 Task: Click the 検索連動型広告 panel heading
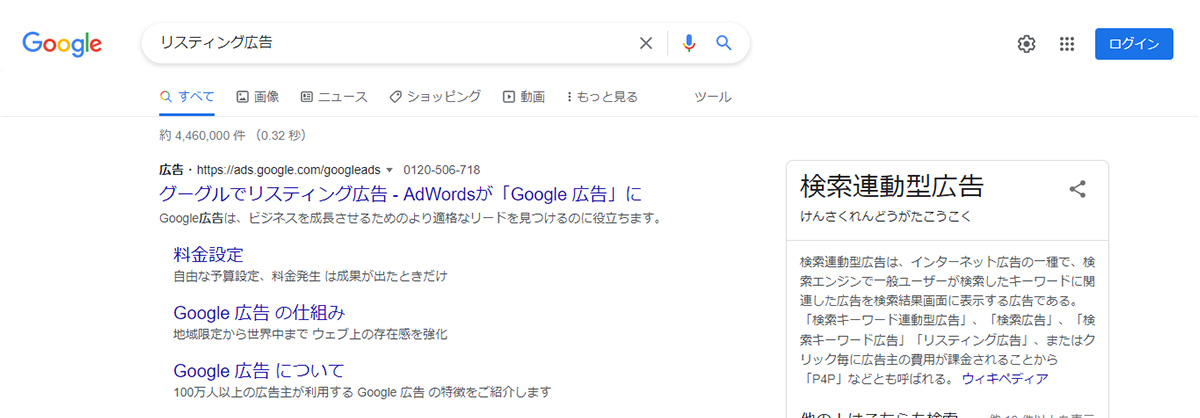892,186
